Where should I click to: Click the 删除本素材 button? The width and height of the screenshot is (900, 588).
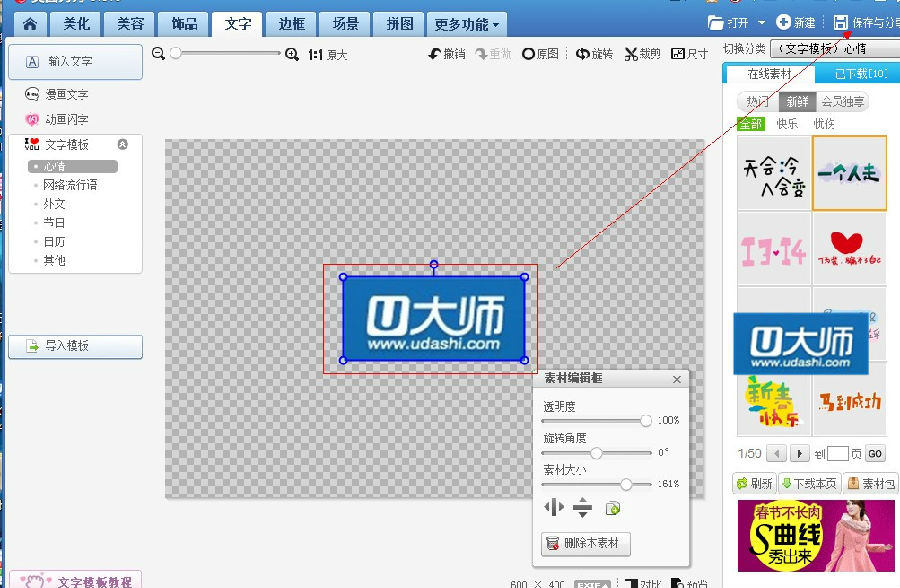586,544
